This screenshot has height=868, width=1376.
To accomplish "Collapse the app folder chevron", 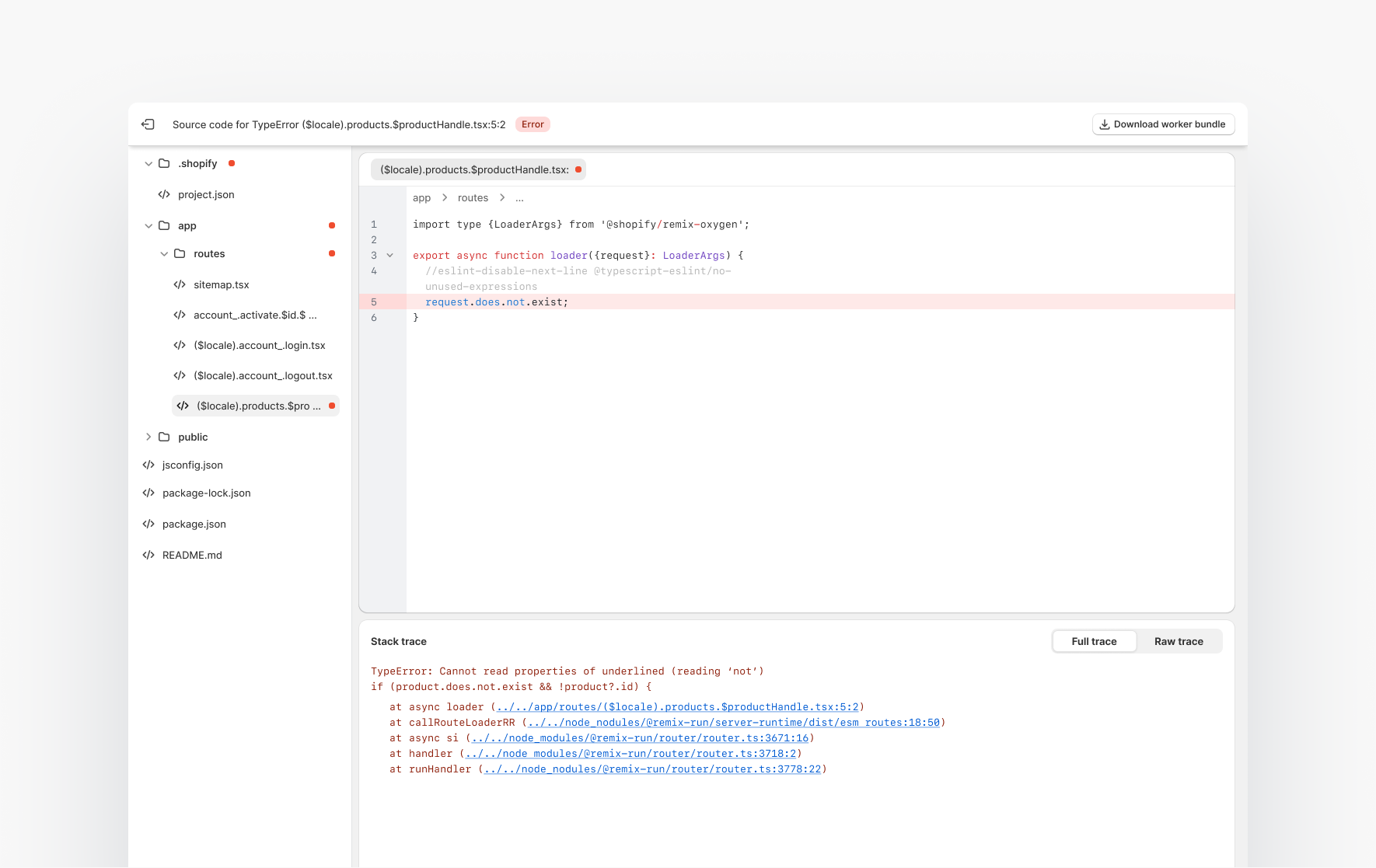I will (x=148, y=225).
